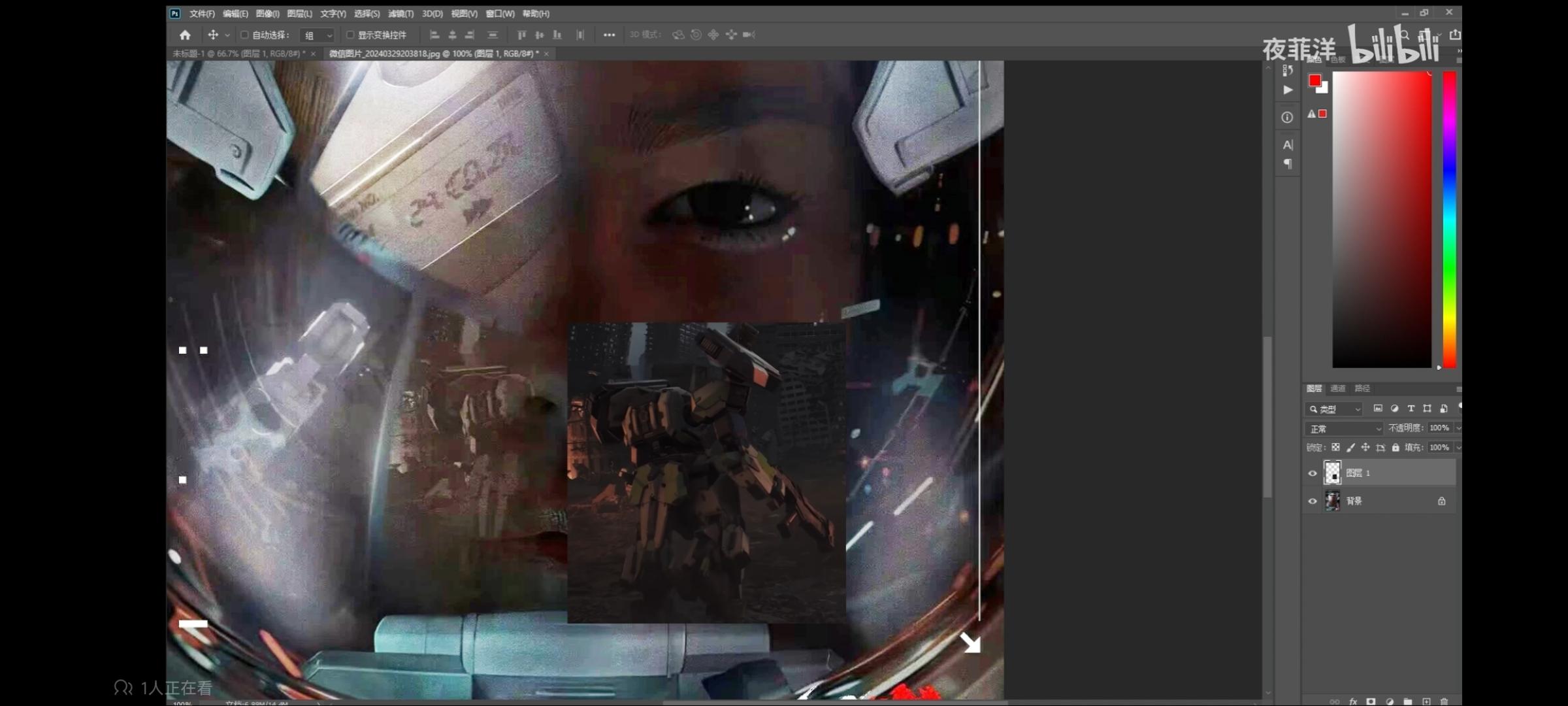Open the 正常 blend mode dropdown

tap(1344, 429)
